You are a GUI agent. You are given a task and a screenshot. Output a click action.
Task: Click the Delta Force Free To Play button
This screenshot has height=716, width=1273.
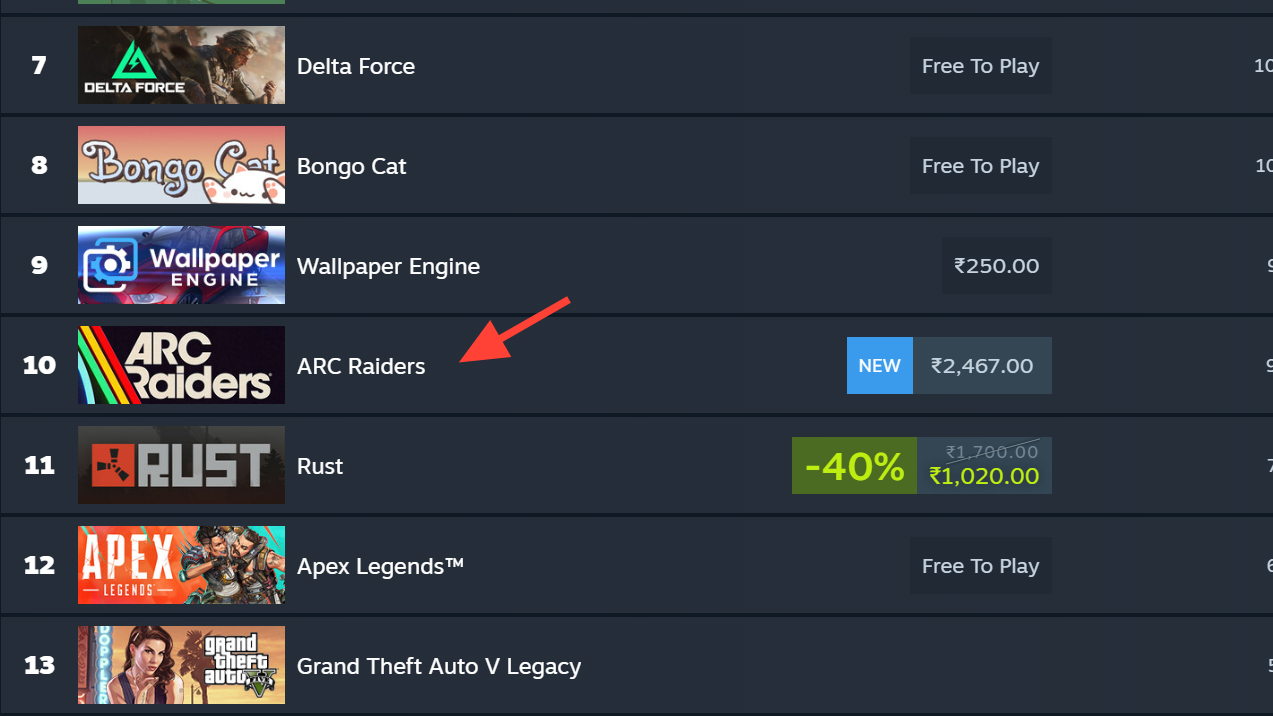(x=980, y=66)
